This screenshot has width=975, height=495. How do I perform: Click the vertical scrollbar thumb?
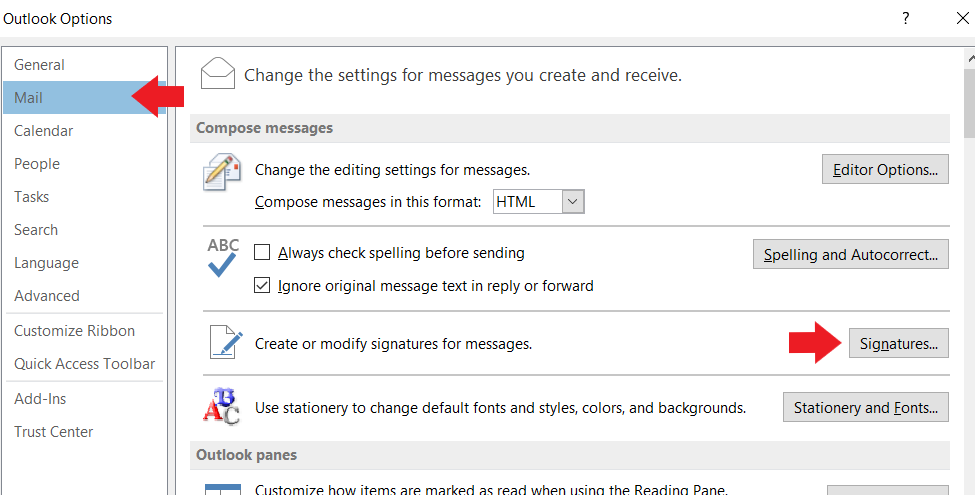click(969, 103)
